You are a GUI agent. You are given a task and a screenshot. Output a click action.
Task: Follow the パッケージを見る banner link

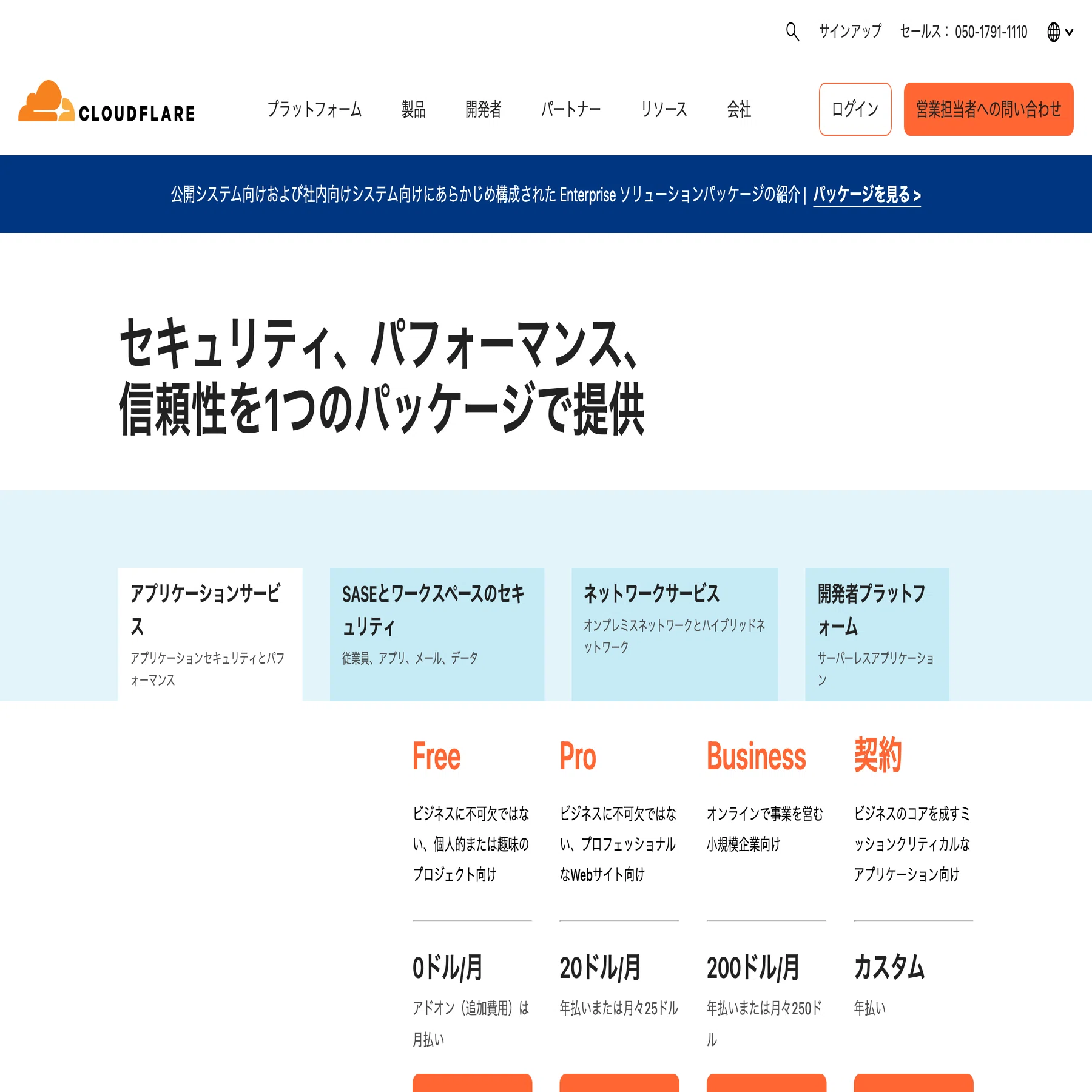(x=867, y=195)
